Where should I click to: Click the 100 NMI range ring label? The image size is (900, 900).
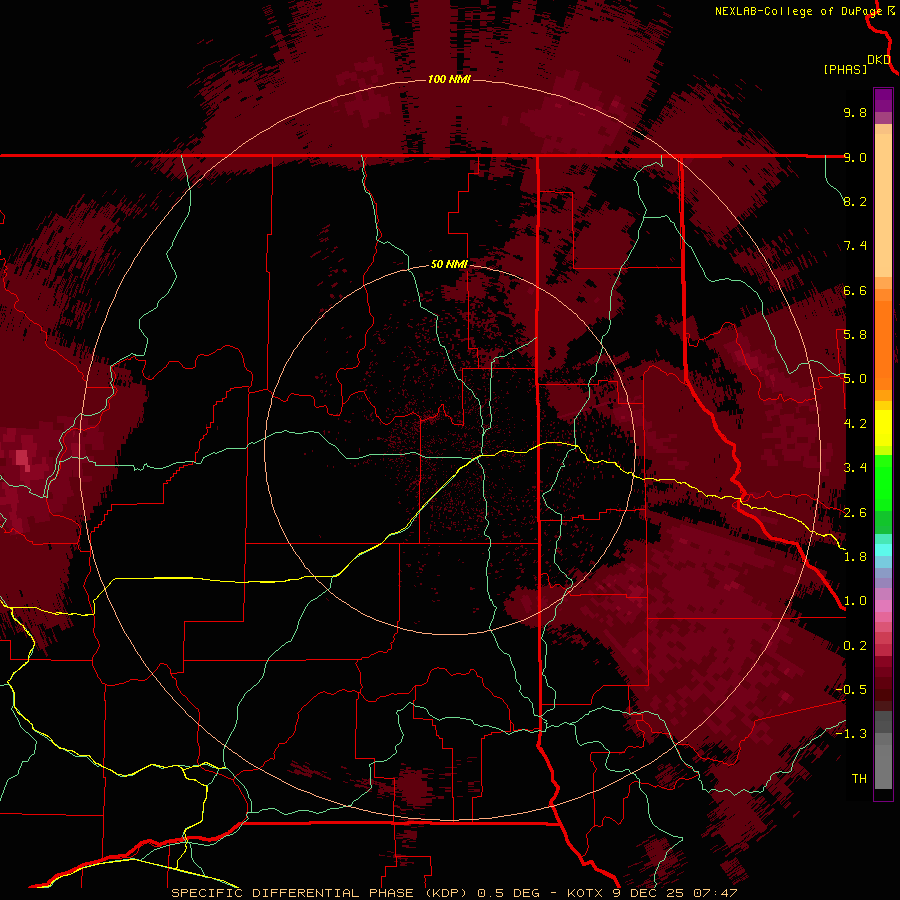pyautogui.click(x=449, y=79)
